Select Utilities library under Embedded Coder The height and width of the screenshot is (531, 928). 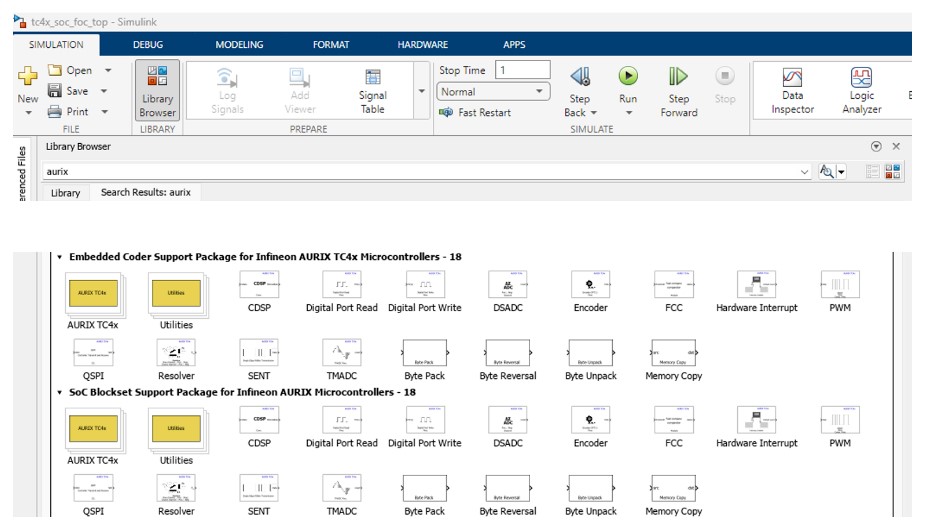[176, 301]
